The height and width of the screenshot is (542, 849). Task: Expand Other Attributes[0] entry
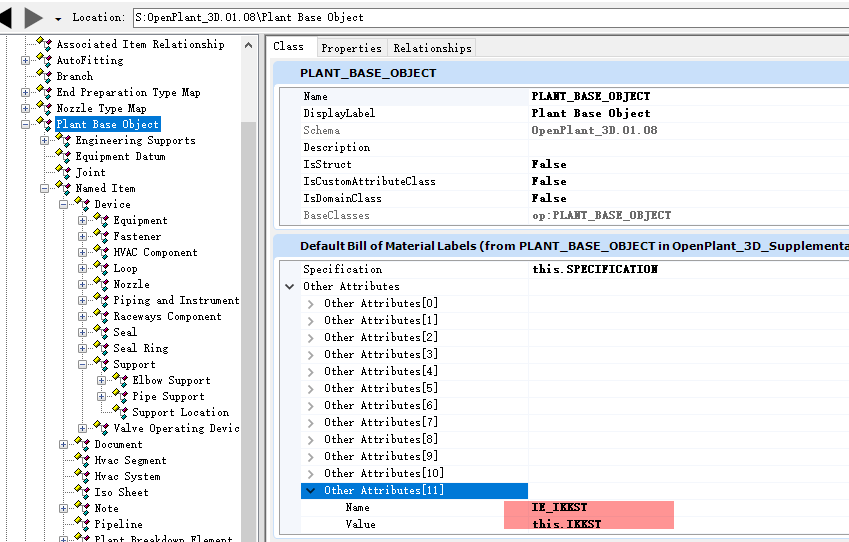pyautogui.click(x=311, y=304)
